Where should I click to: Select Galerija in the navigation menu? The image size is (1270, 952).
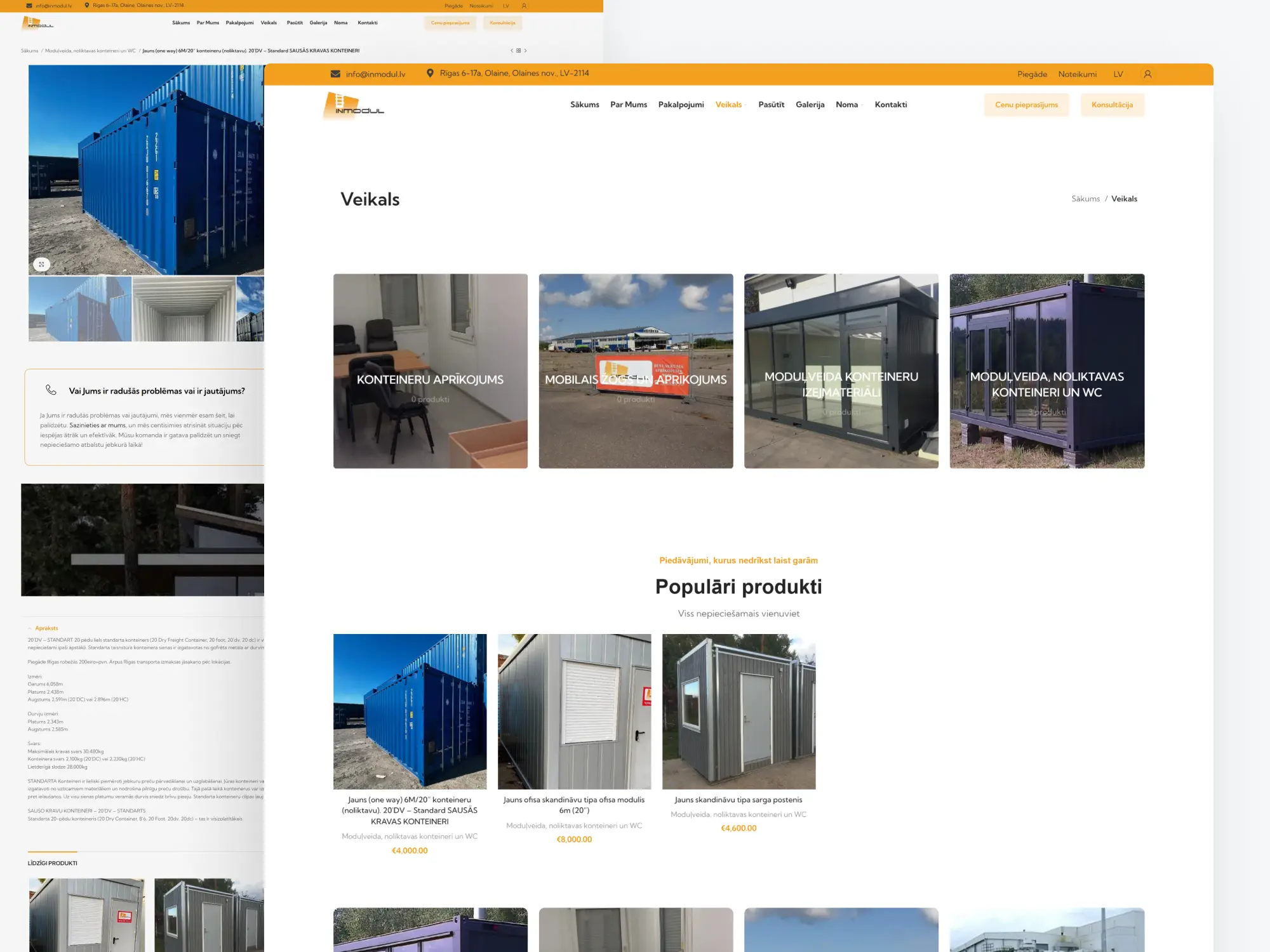point(810,105)
